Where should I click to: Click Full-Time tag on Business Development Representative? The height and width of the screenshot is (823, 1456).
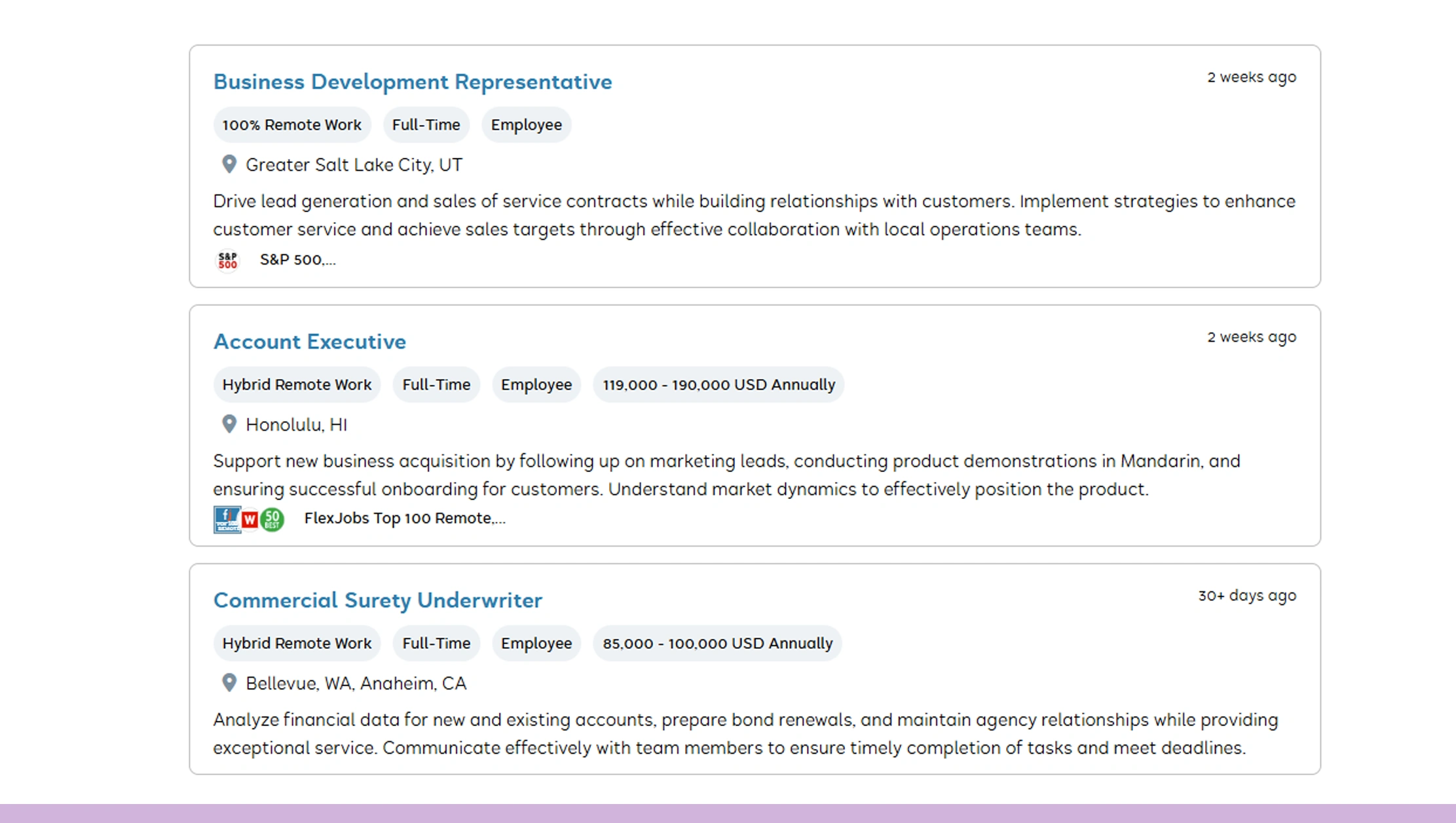(x=426, y=124)
